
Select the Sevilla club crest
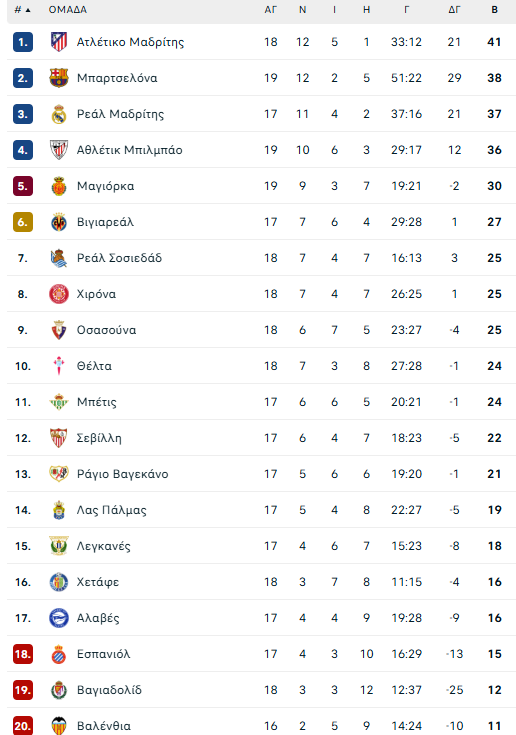click(59, 438)
